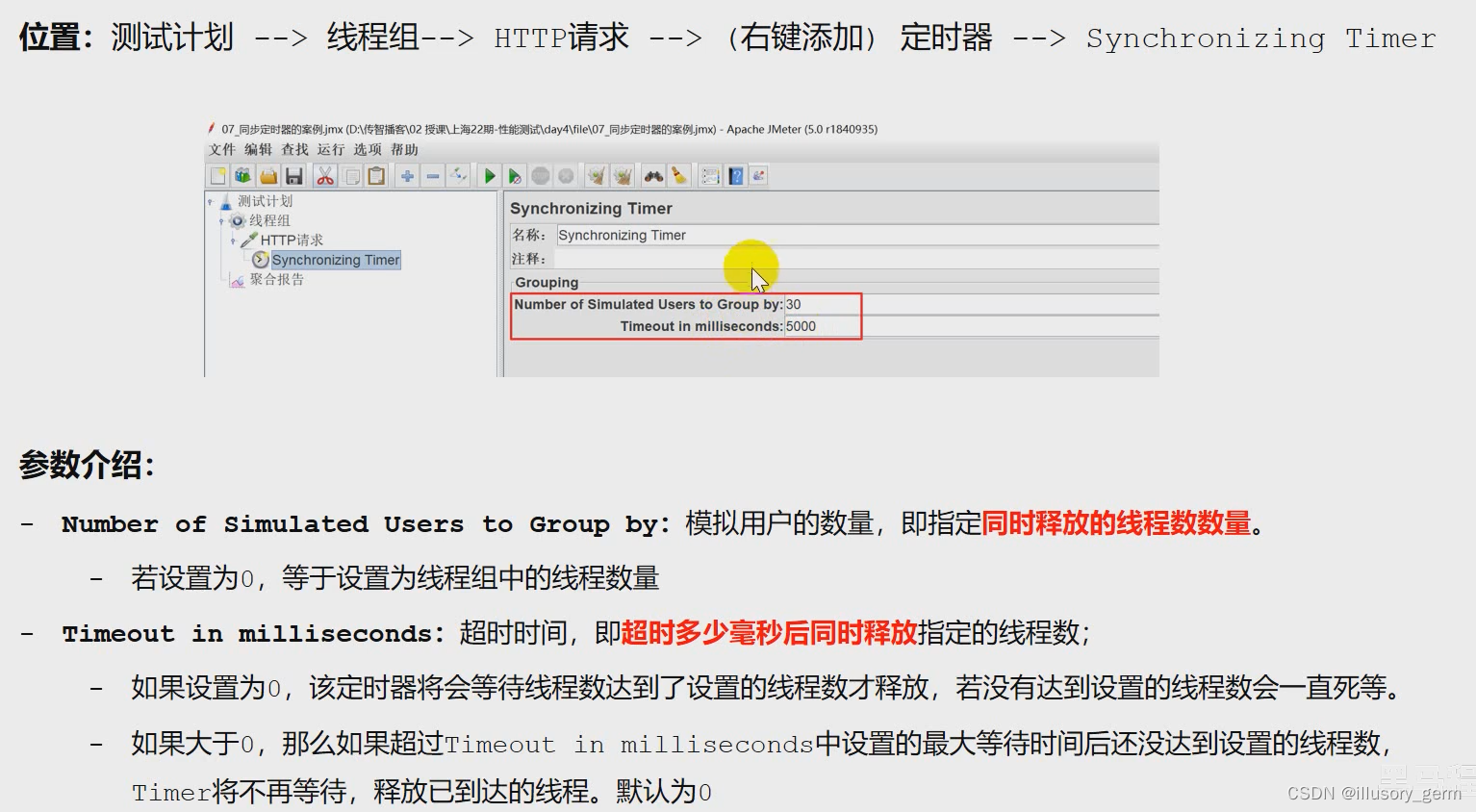Click the New test plan icon
1476x812 pixels.
[218, 176]
